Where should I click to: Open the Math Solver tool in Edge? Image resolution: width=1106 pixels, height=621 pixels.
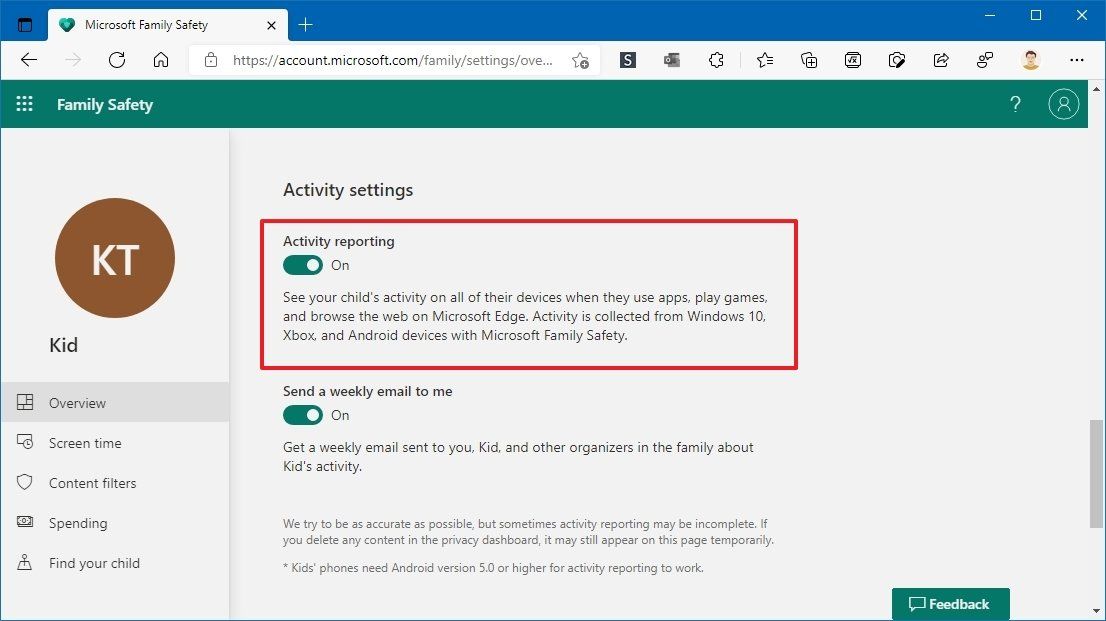852,60
